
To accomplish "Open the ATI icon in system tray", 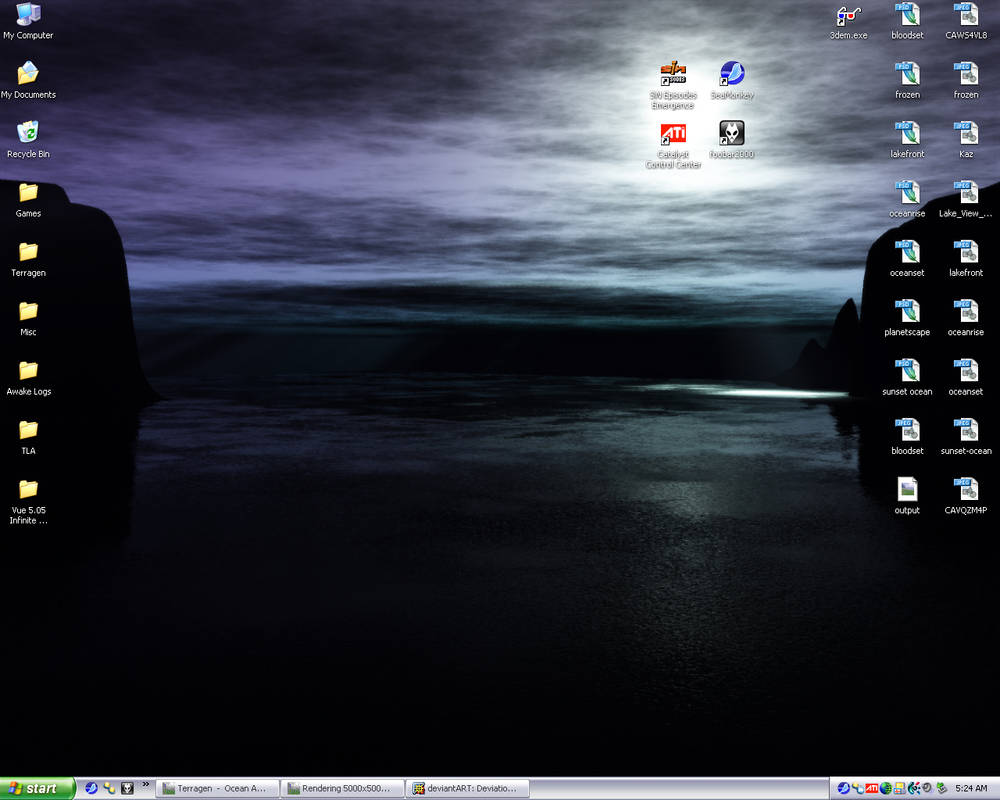I will (x=872, y=789).
